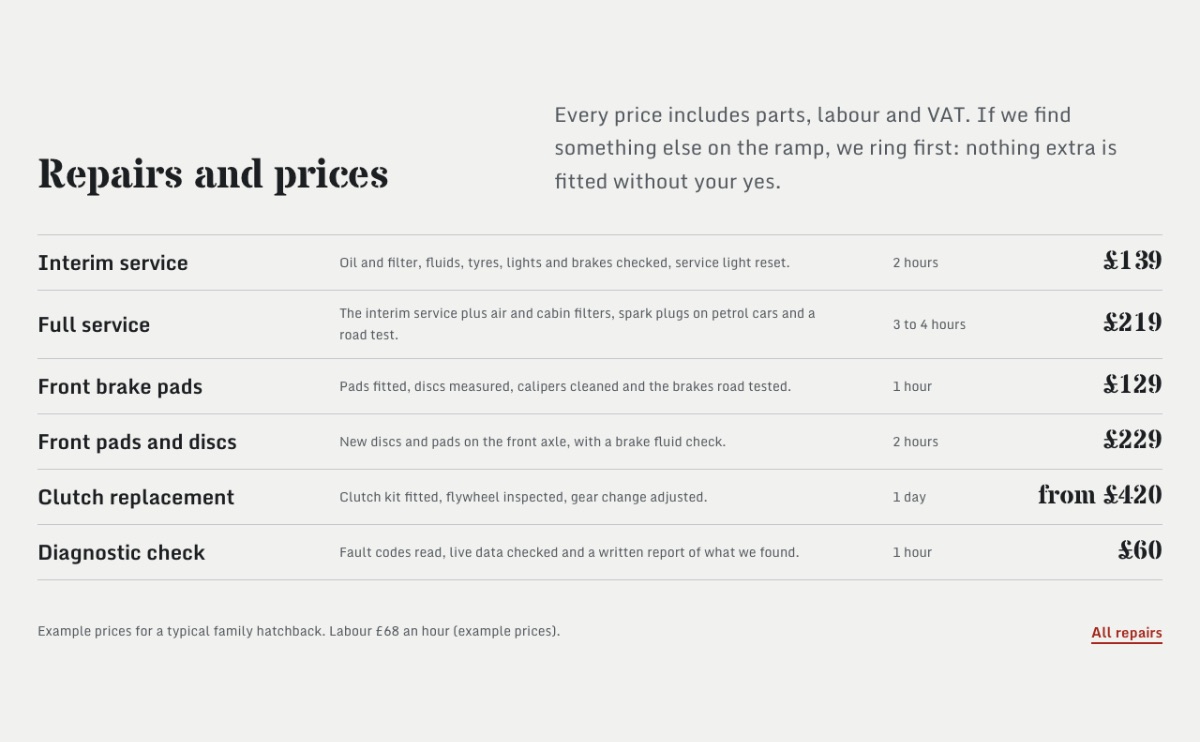The height and width of the screenshot is (742, 1200).
Task: Click the £60 diagnostic check price
Action: pyautogui.click(x=1140, y=550)
